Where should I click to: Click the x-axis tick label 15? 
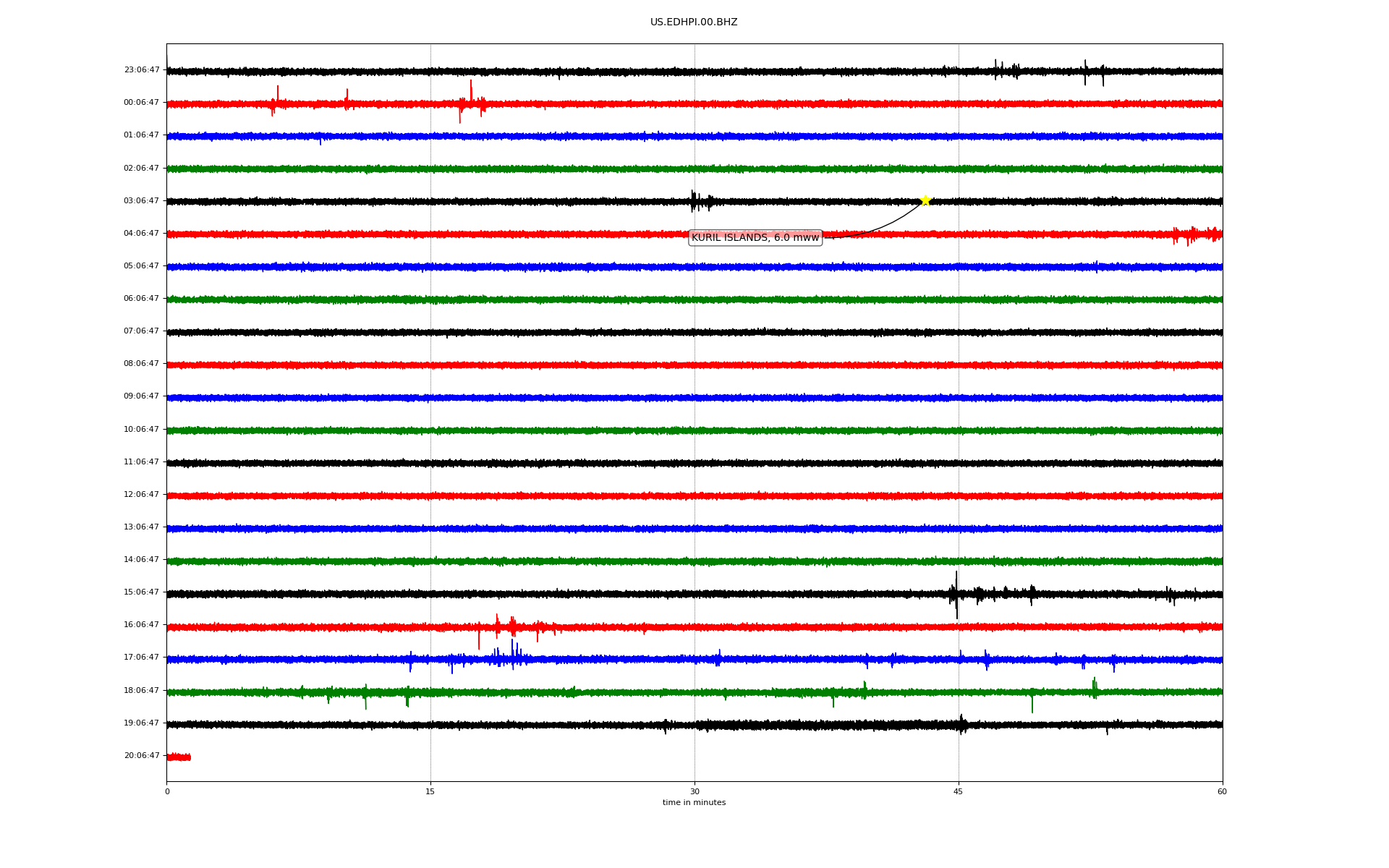tap(430, 792)
